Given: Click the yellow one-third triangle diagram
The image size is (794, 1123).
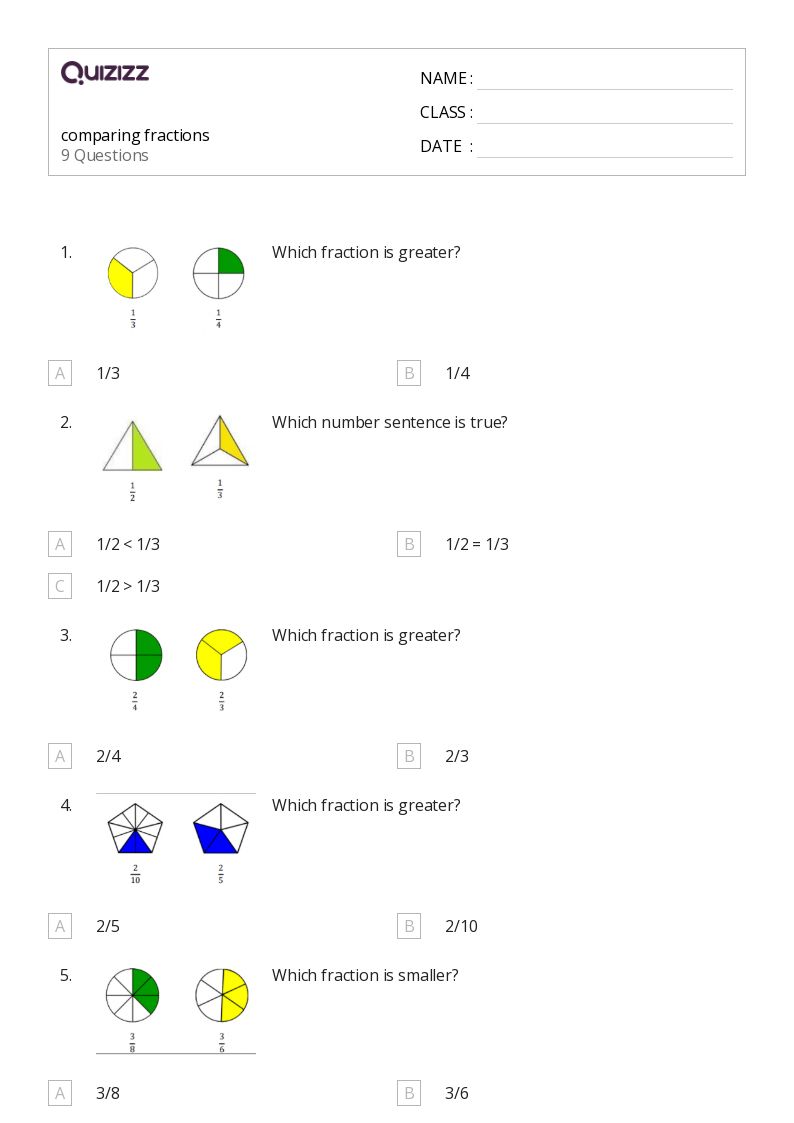Looking at the screenshot, I should coord(220,440).
